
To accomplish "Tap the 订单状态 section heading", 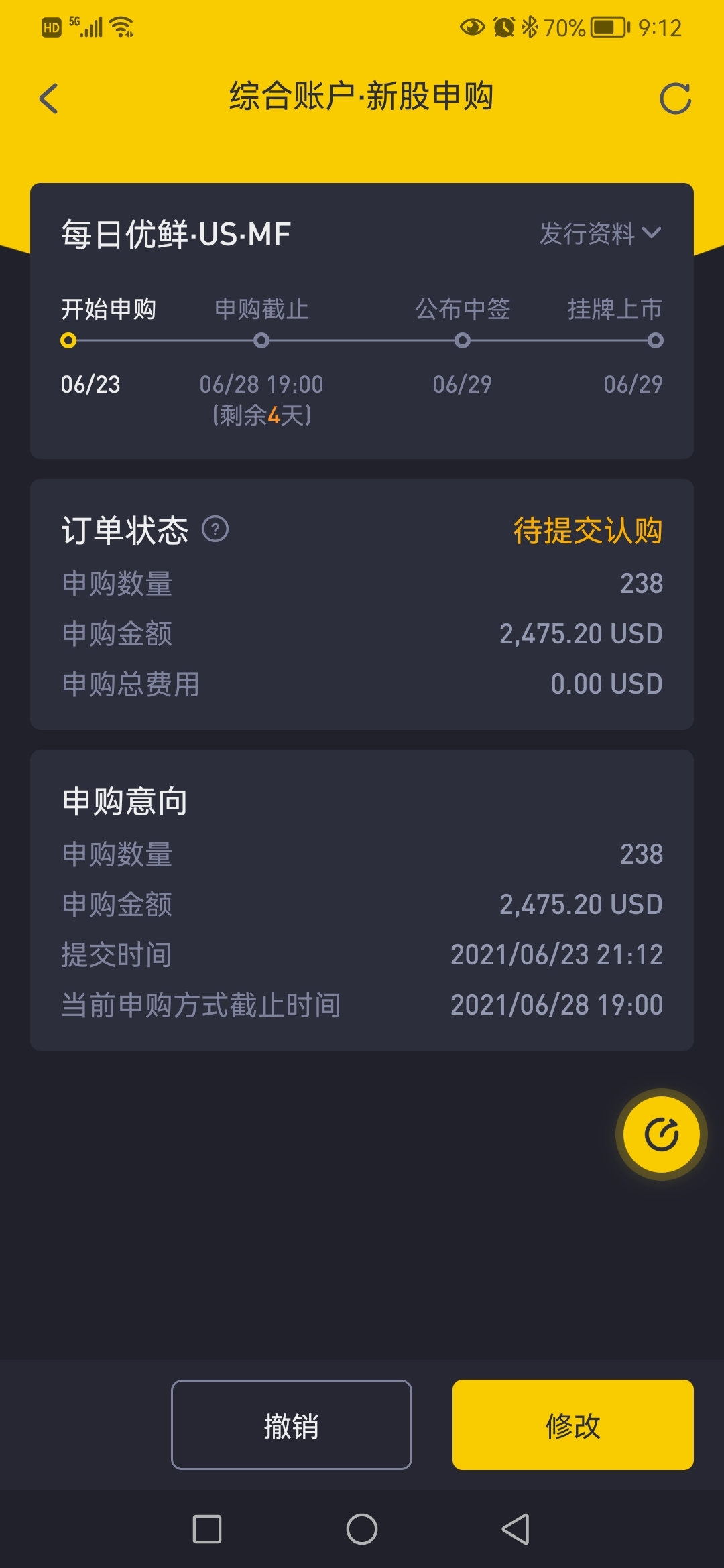I will (125, 531).
